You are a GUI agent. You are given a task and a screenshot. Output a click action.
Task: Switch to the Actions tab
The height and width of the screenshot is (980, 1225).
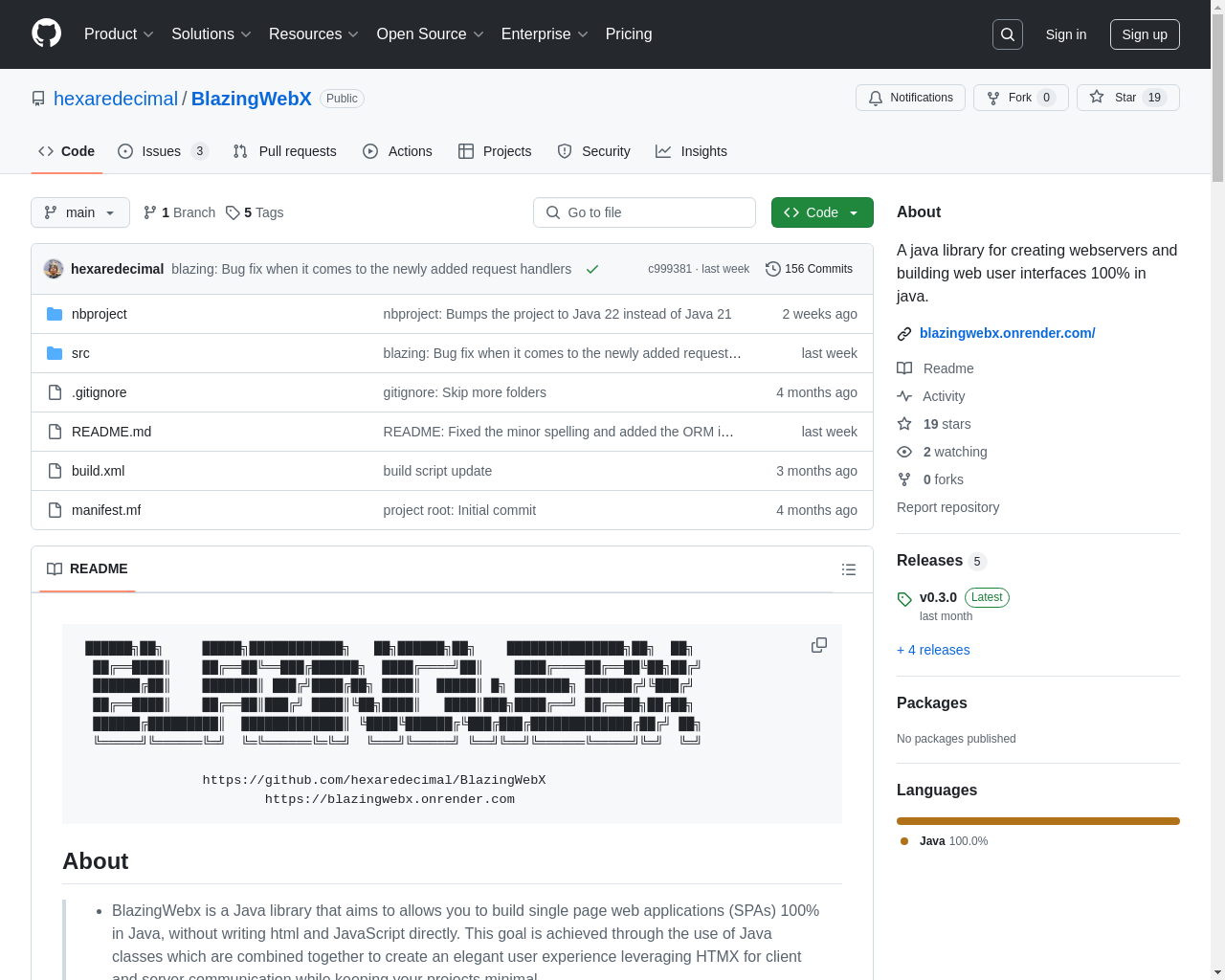397,151
